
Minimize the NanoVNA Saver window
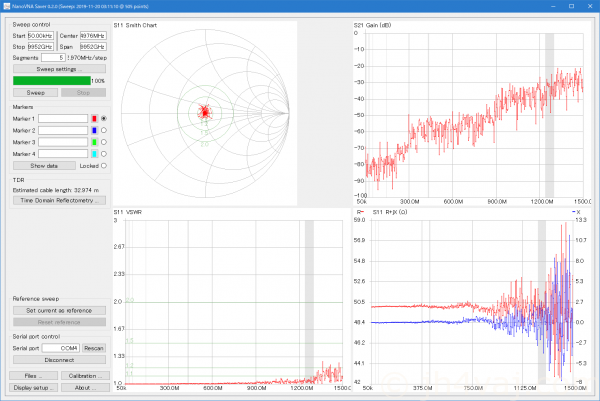(x=553, y=6)
